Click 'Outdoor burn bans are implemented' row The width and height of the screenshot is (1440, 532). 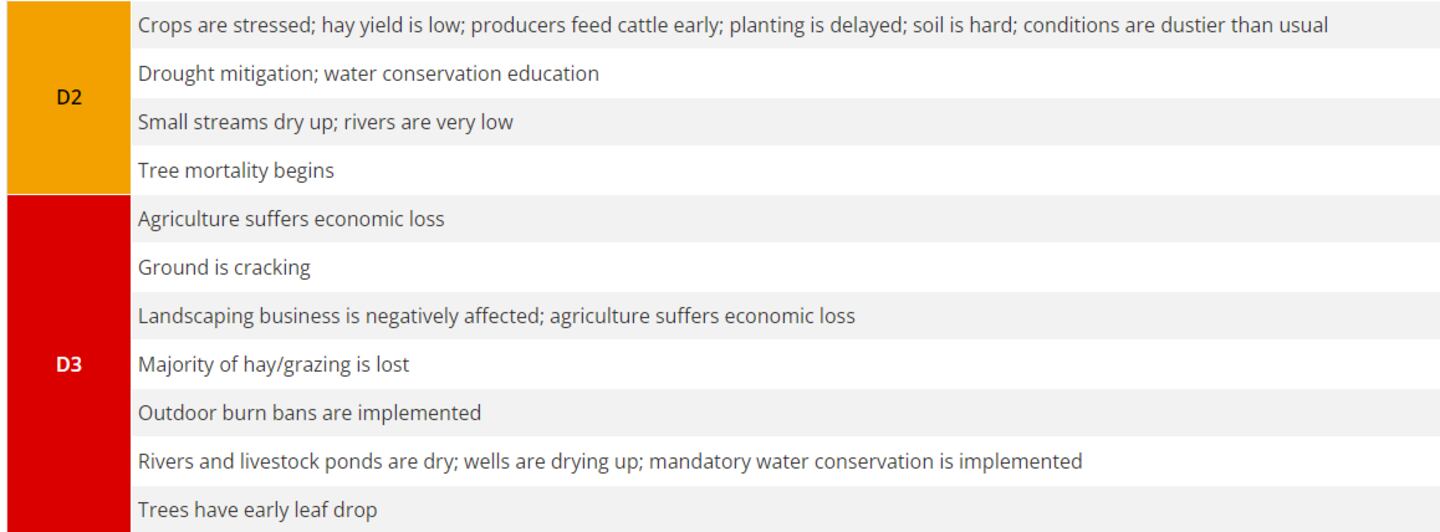pyautogui.click(x=309, y=413)
